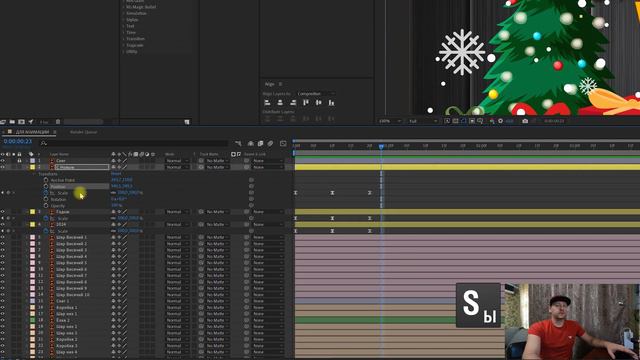The height and width of the screenshot is (360, 640).
Task: Click the align horizontal center icon
Action: click(x=280, y=102)
